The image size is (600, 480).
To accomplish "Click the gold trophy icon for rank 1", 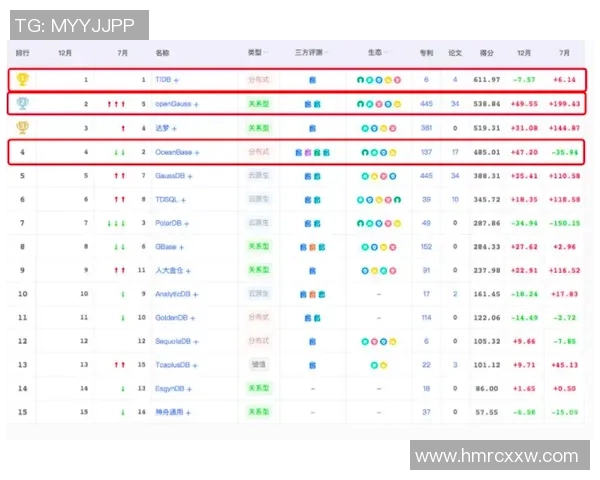I will (x=22, y=79).
